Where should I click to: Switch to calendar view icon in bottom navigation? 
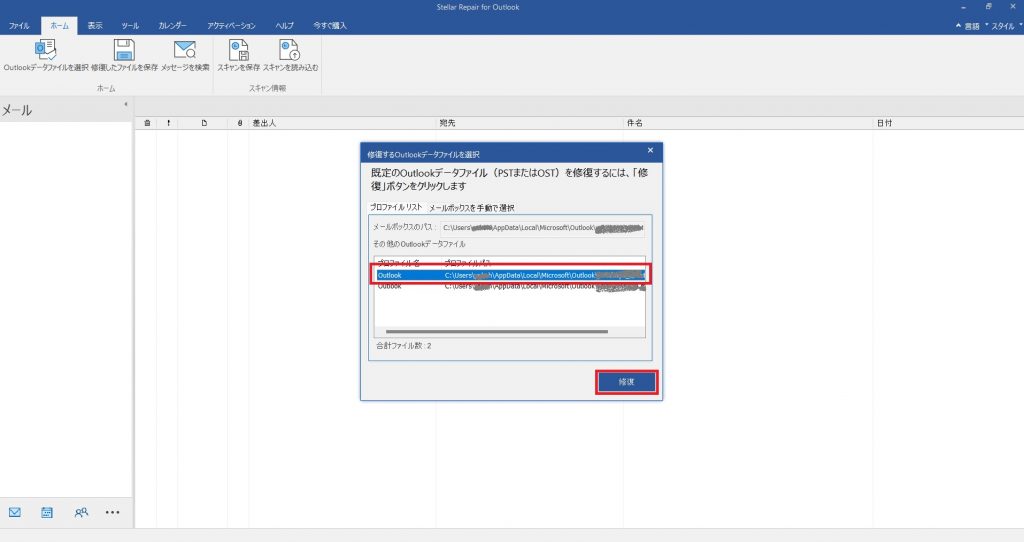(x=47, y=513)
